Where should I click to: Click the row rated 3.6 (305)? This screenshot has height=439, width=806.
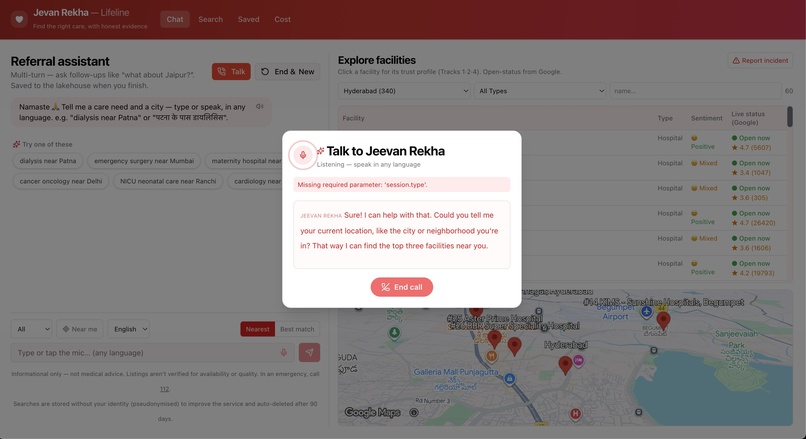[564, 193]
